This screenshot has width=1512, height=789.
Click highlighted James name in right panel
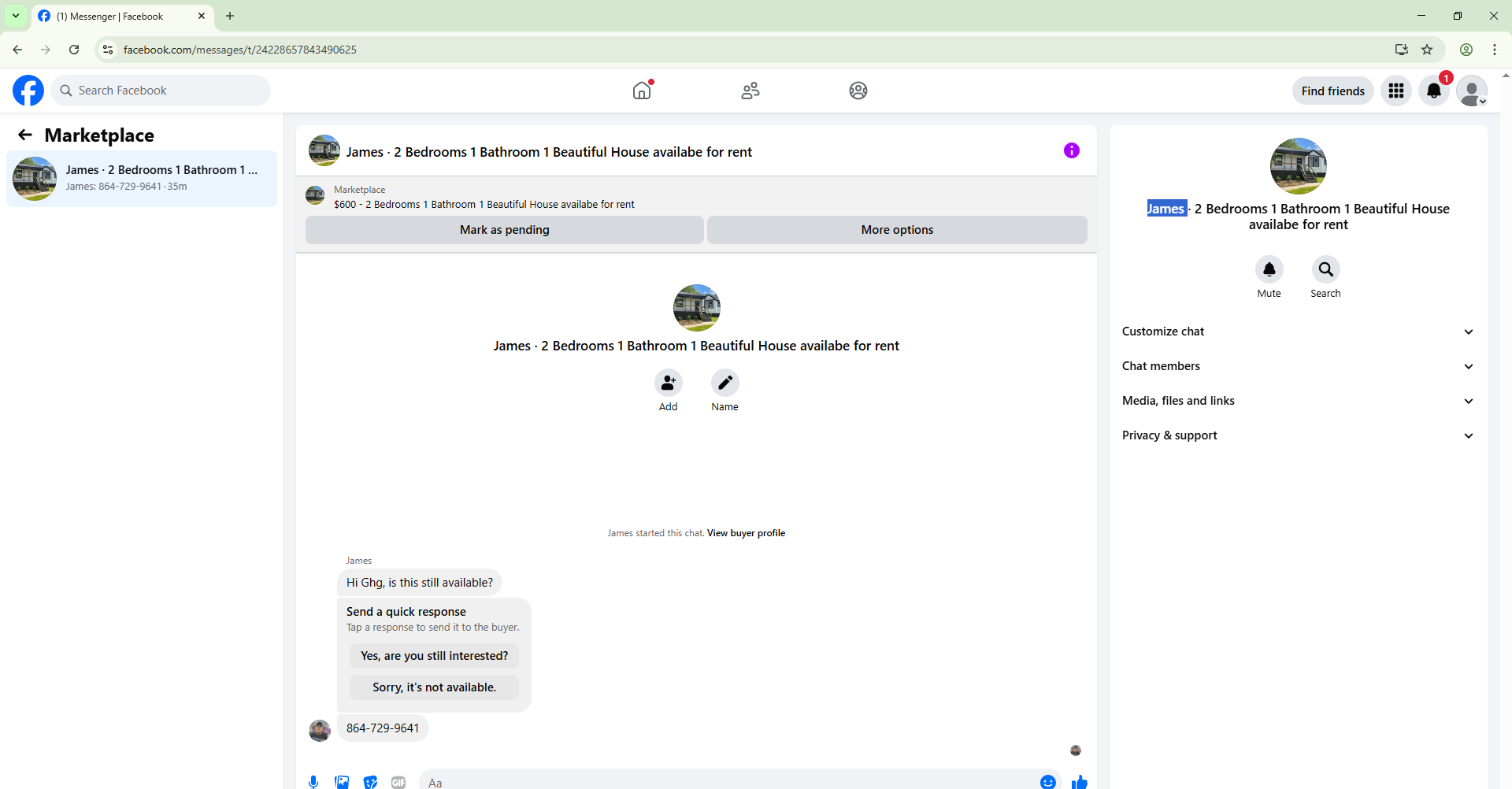[1166, 209]
